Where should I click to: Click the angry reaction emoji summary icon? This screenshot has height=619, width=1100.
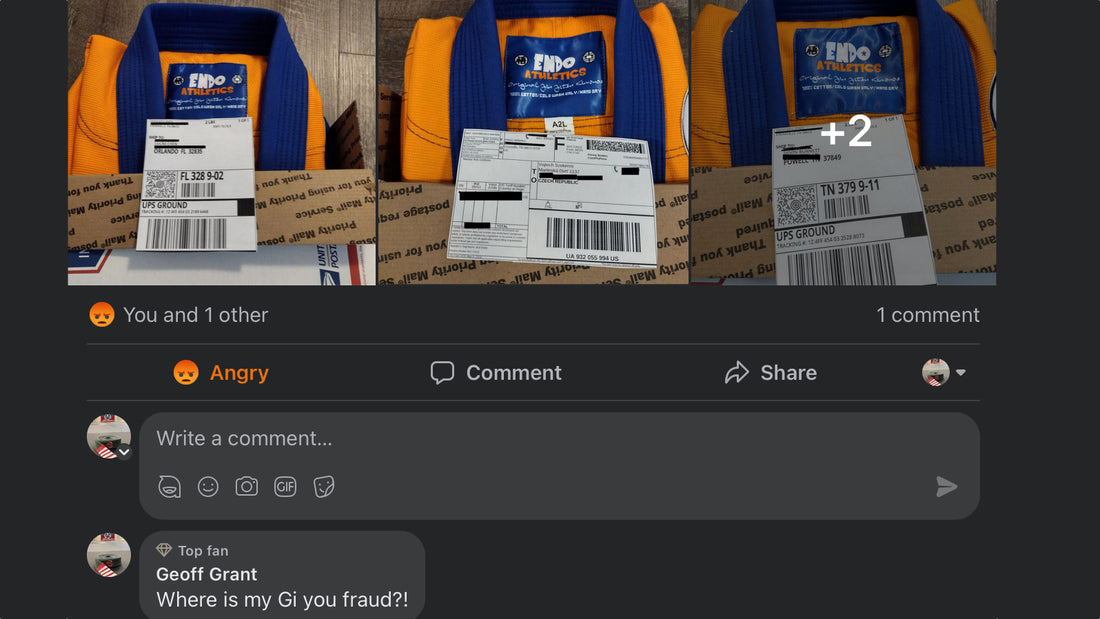(x=102, y=314)
